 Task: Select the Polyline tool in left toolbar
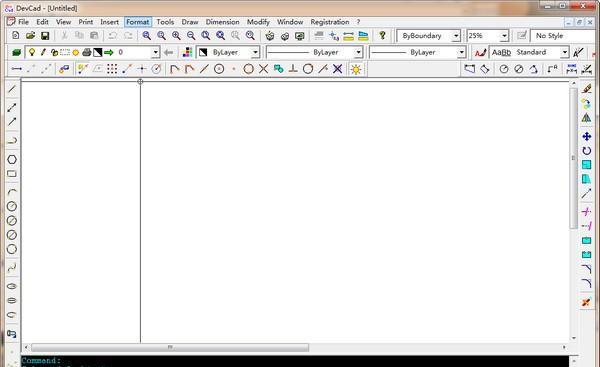coord(12,140)
